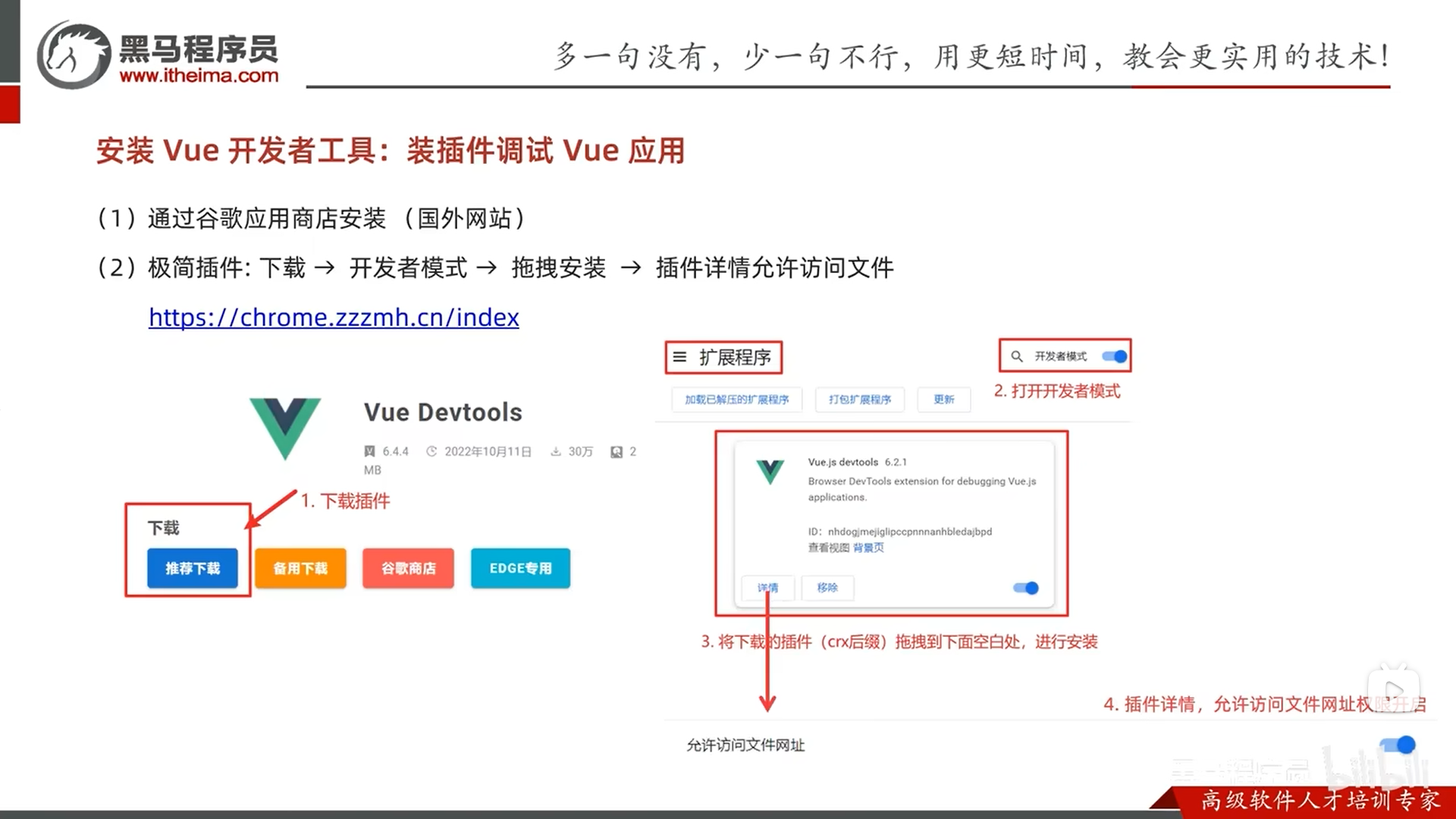
Task: Click the orange 备用下载 button
Action: (300, 568)
